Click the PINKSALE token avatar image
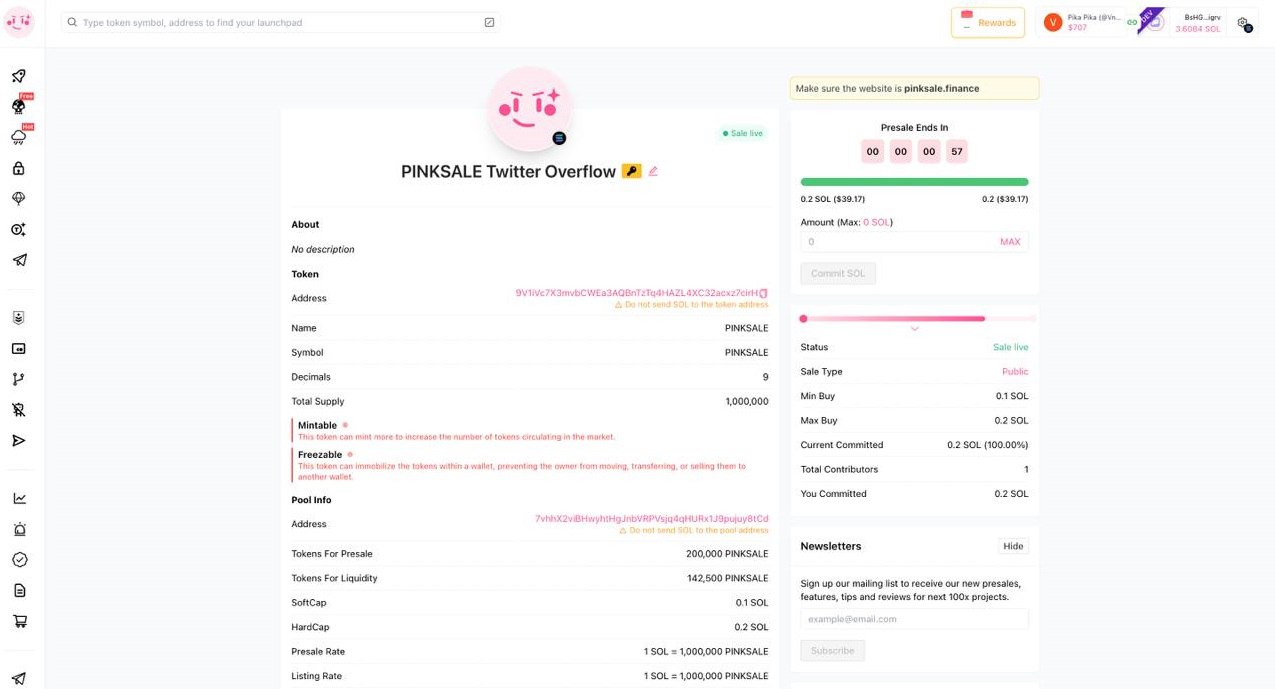Image resolution: width=1275 pixels, height=689 pixels. pyautogui.click(x=530, y=109)
